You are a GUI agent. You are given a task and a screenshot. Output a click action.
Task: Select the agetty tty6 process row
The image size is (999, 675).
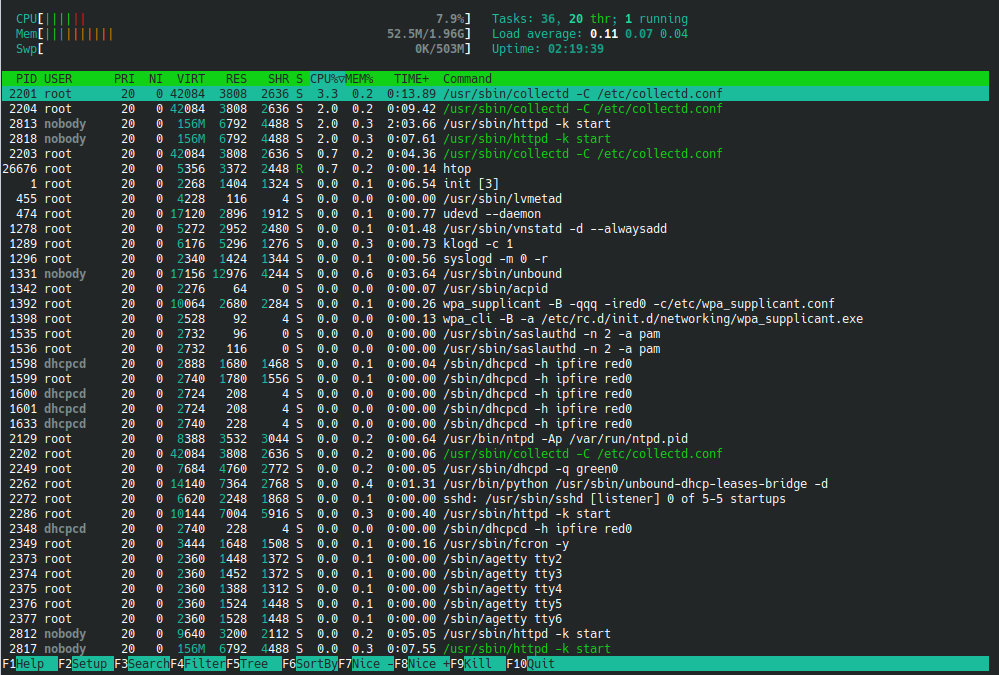click(495, 618)
